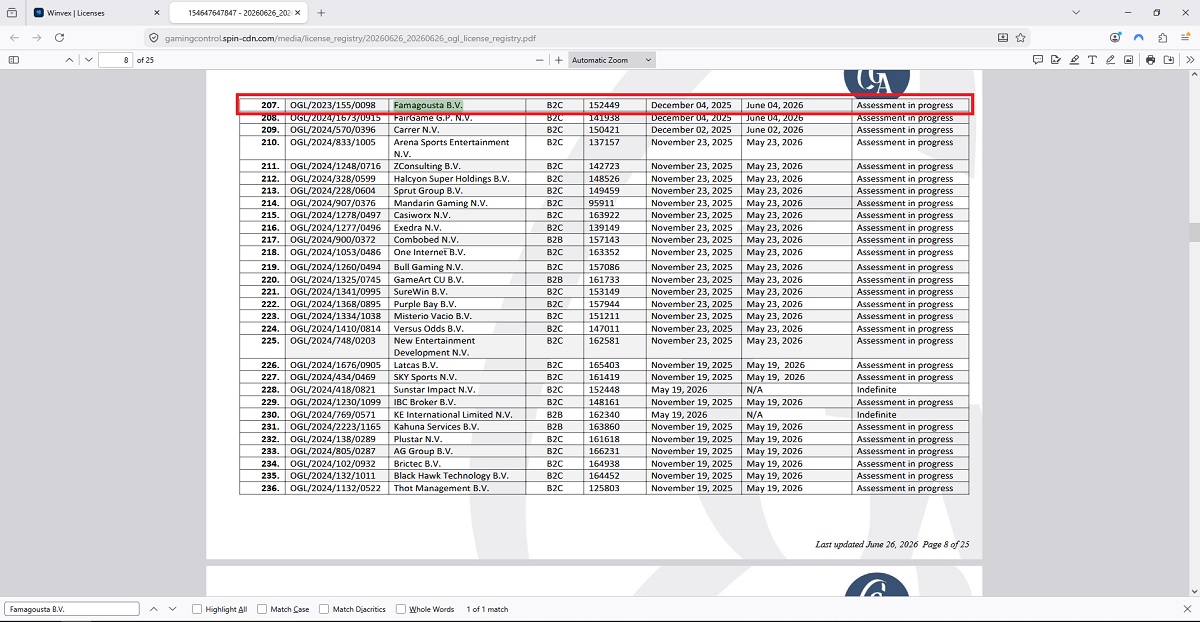Go back to the previous page
This screenshot has height=622, width=1200.
(x=14, y=37)
